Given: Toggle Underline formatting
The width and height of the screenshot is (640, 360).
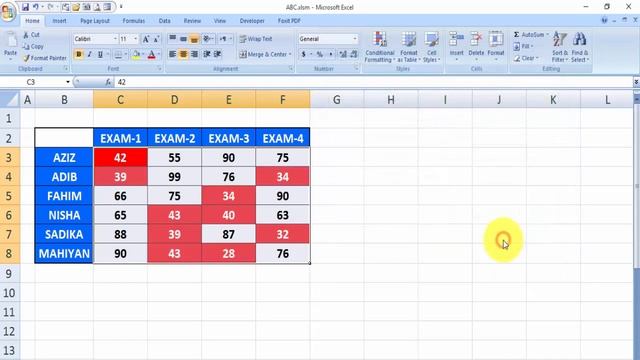Looking at the screenshot, I should [x=100, y=54].
